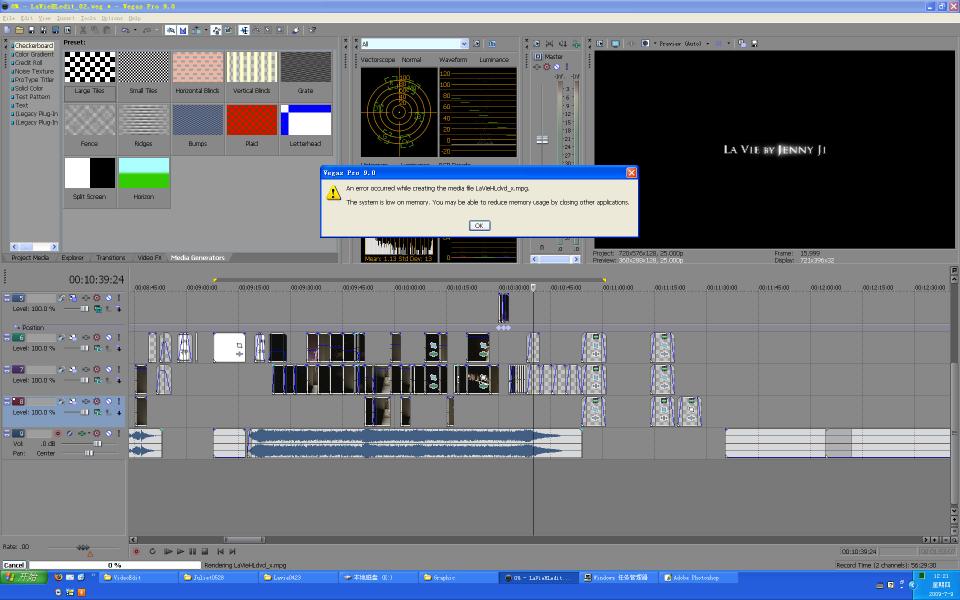Open the Tools menu
The height and width of the screenshot is (600, 960).
(89, 18)
